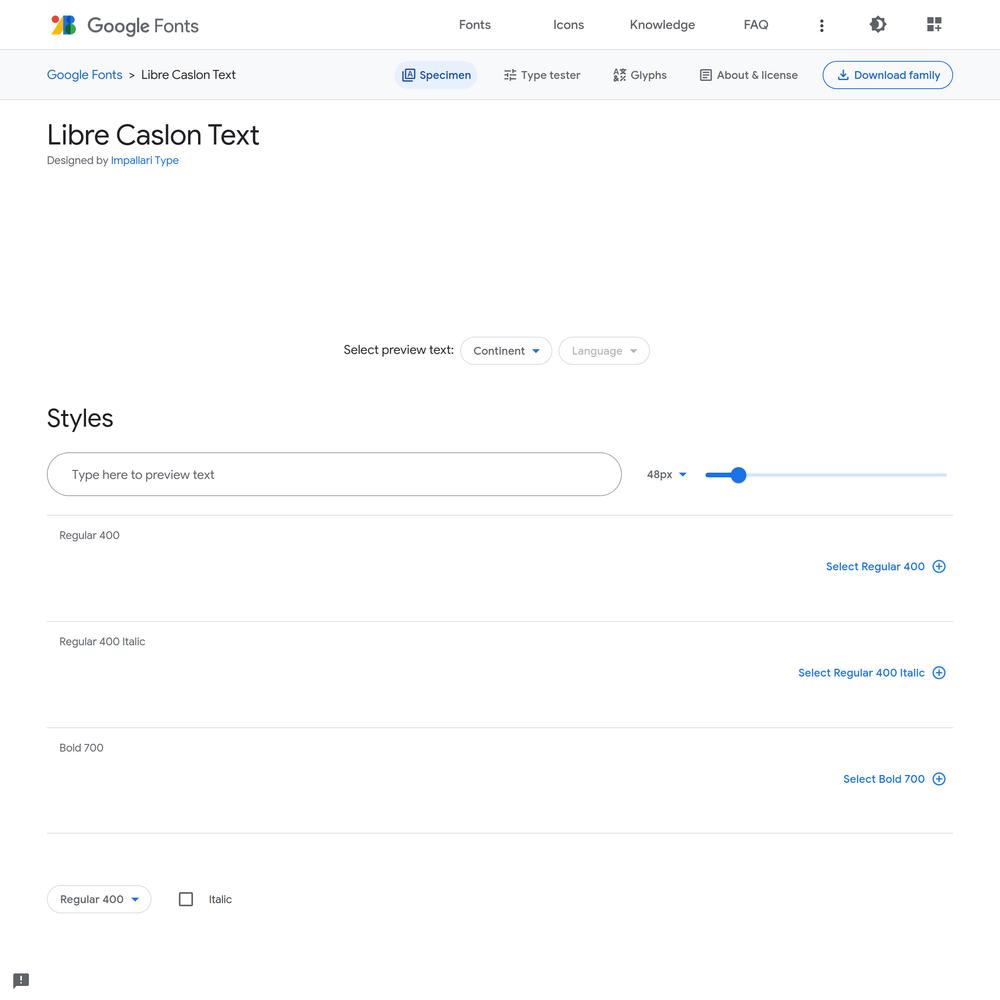Toggle the dark theme brightness icon
The width and height of the screenshot is (1000, 1000).
pos(878,24)
